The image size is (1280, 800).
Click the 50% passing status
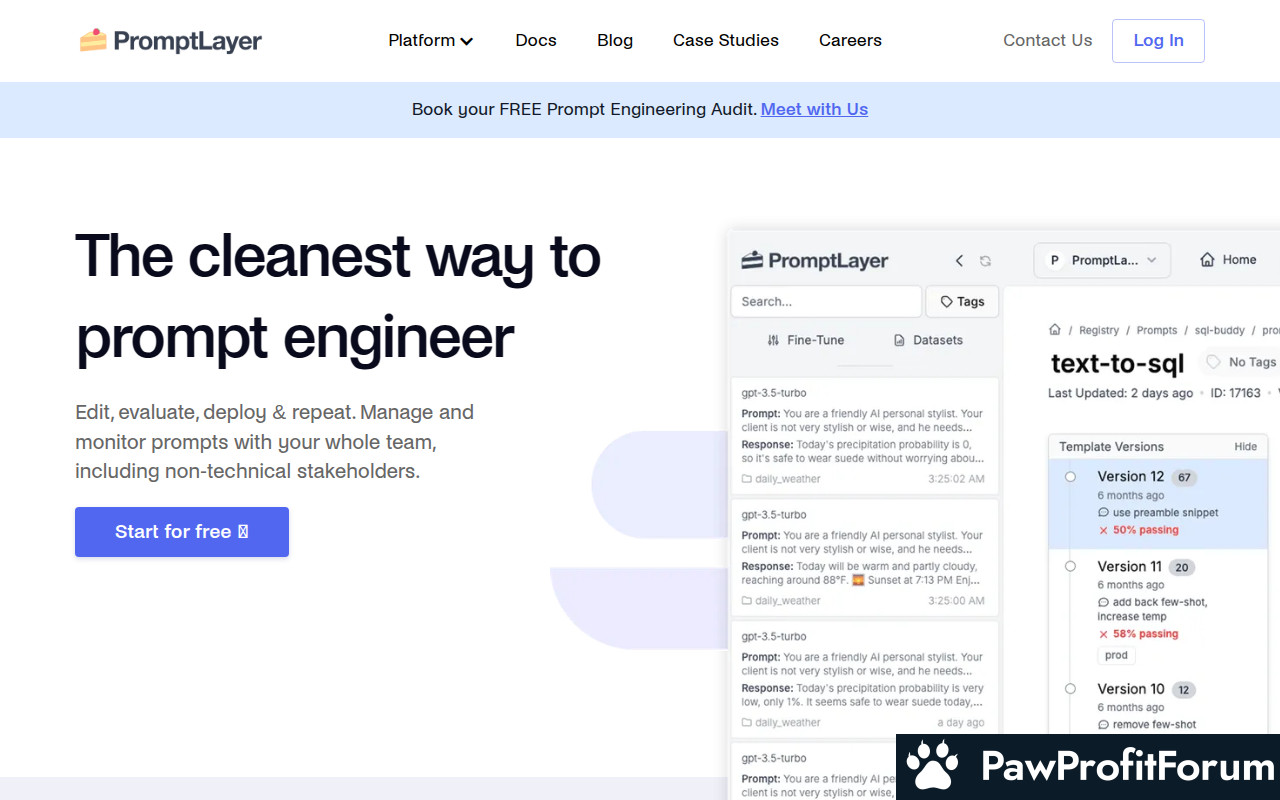tap(1138, 530)
